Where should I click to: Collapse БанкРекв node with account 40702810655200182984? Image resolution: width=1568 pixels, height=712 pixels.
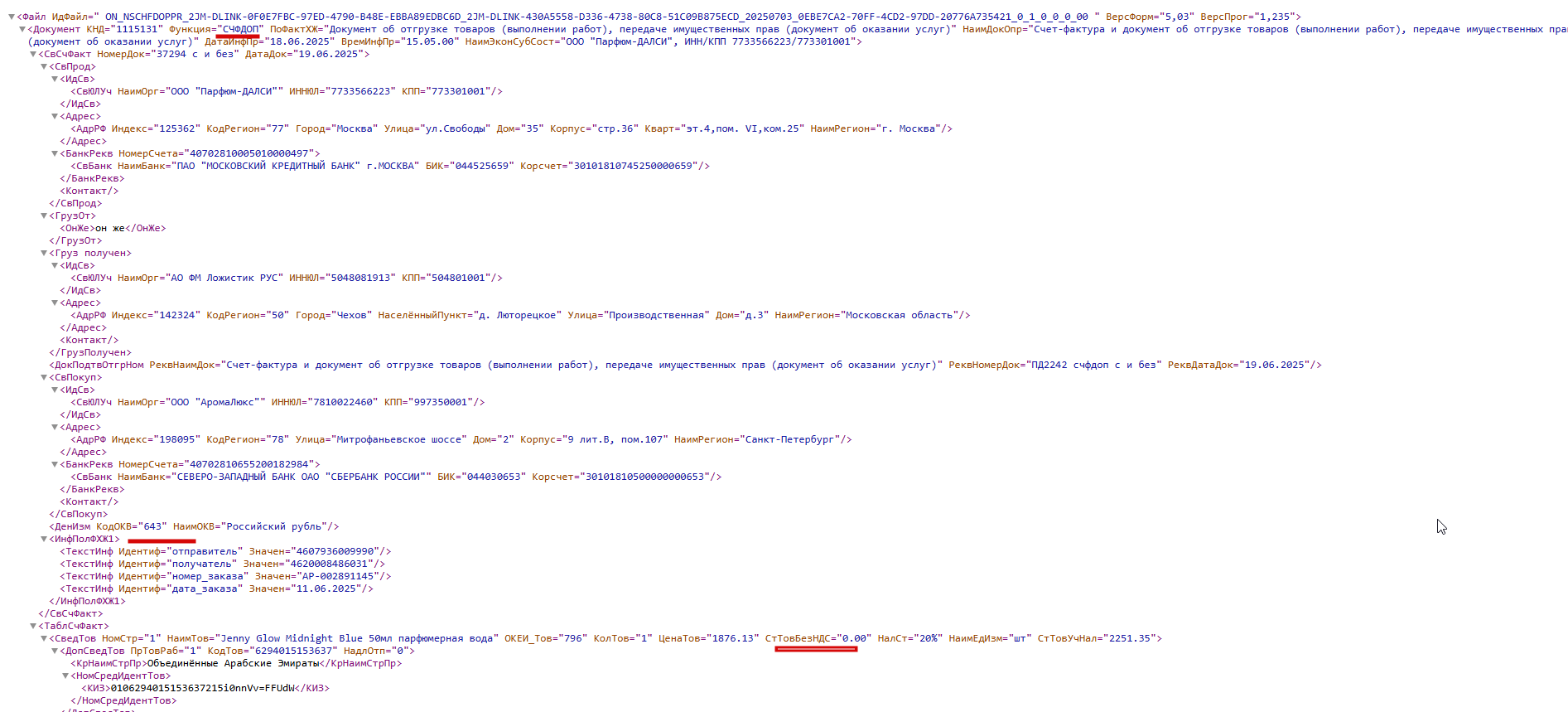(55, 464)
